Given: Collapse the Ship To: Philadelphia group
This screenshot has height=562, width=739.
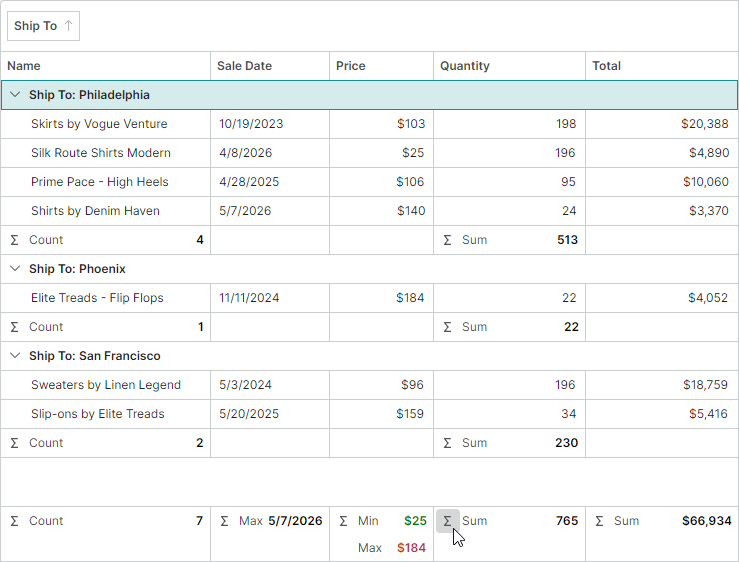Looking at the screenshot, I should 15,95.
